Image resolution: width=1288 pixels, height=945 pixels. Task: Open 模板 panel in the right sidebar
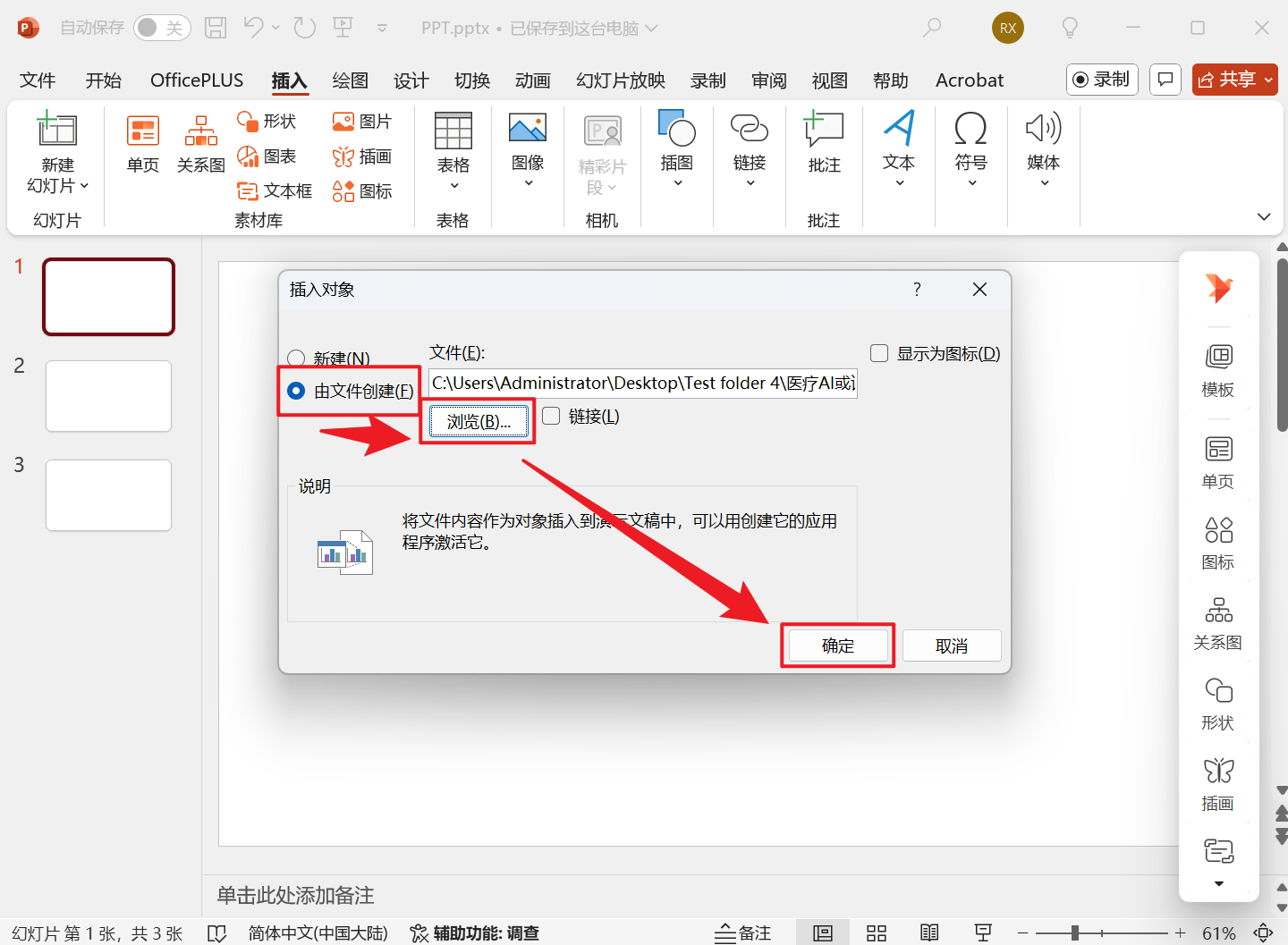[1217, 369]
